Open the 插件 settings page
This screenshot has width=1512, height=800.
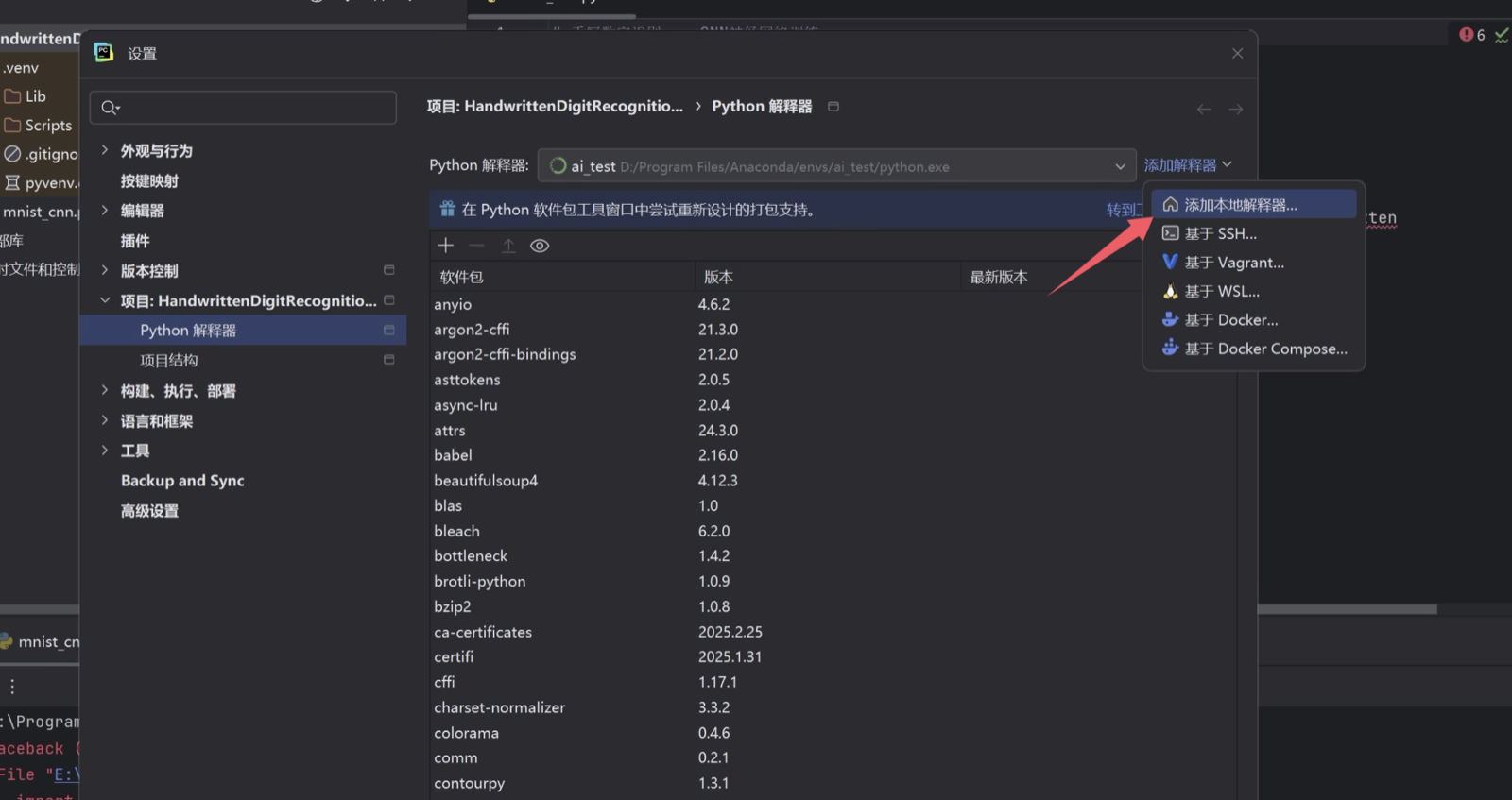(135, 241)
